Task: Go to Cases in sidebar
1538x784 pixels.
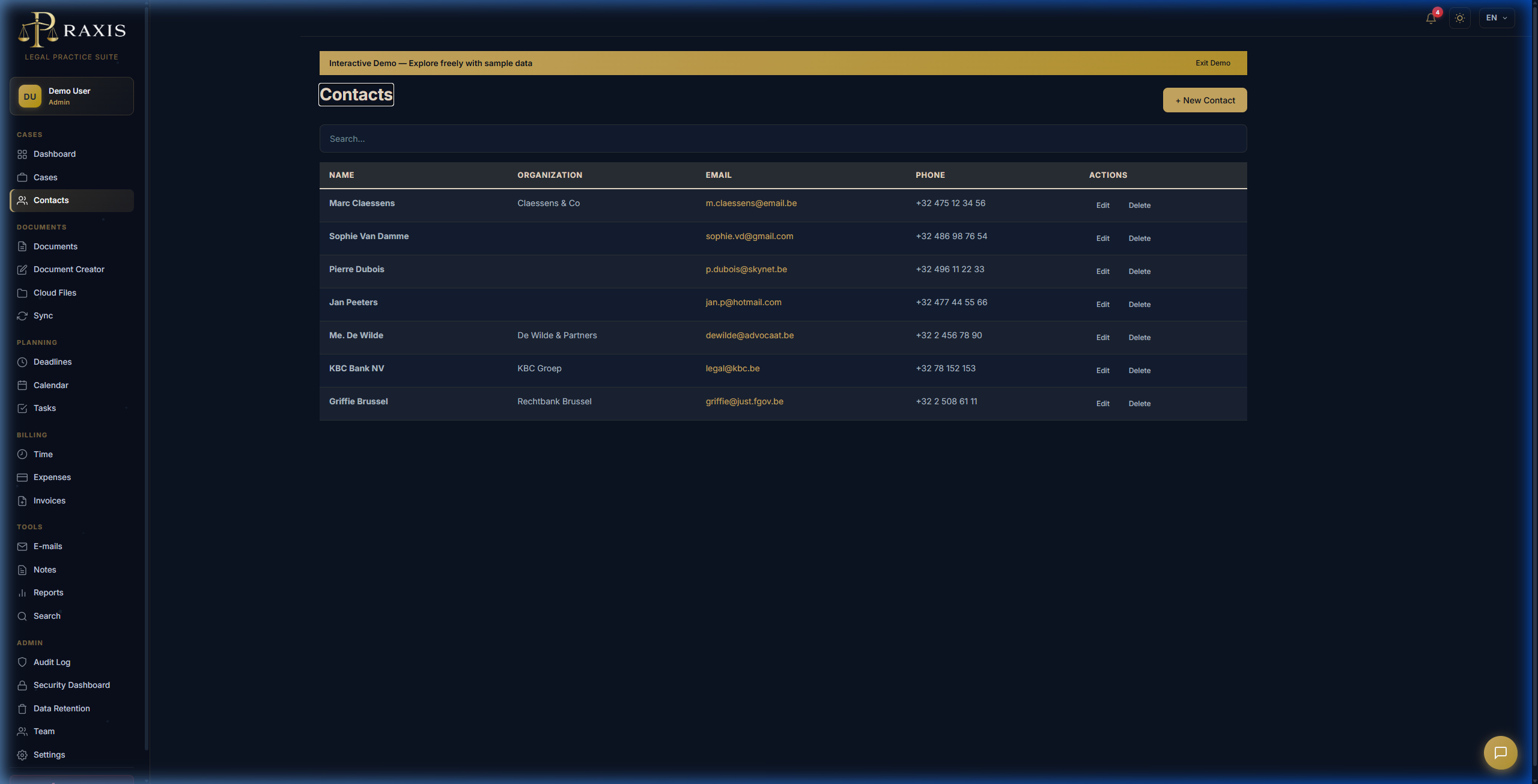Action: pyautogui.click(x=71, y=177)
